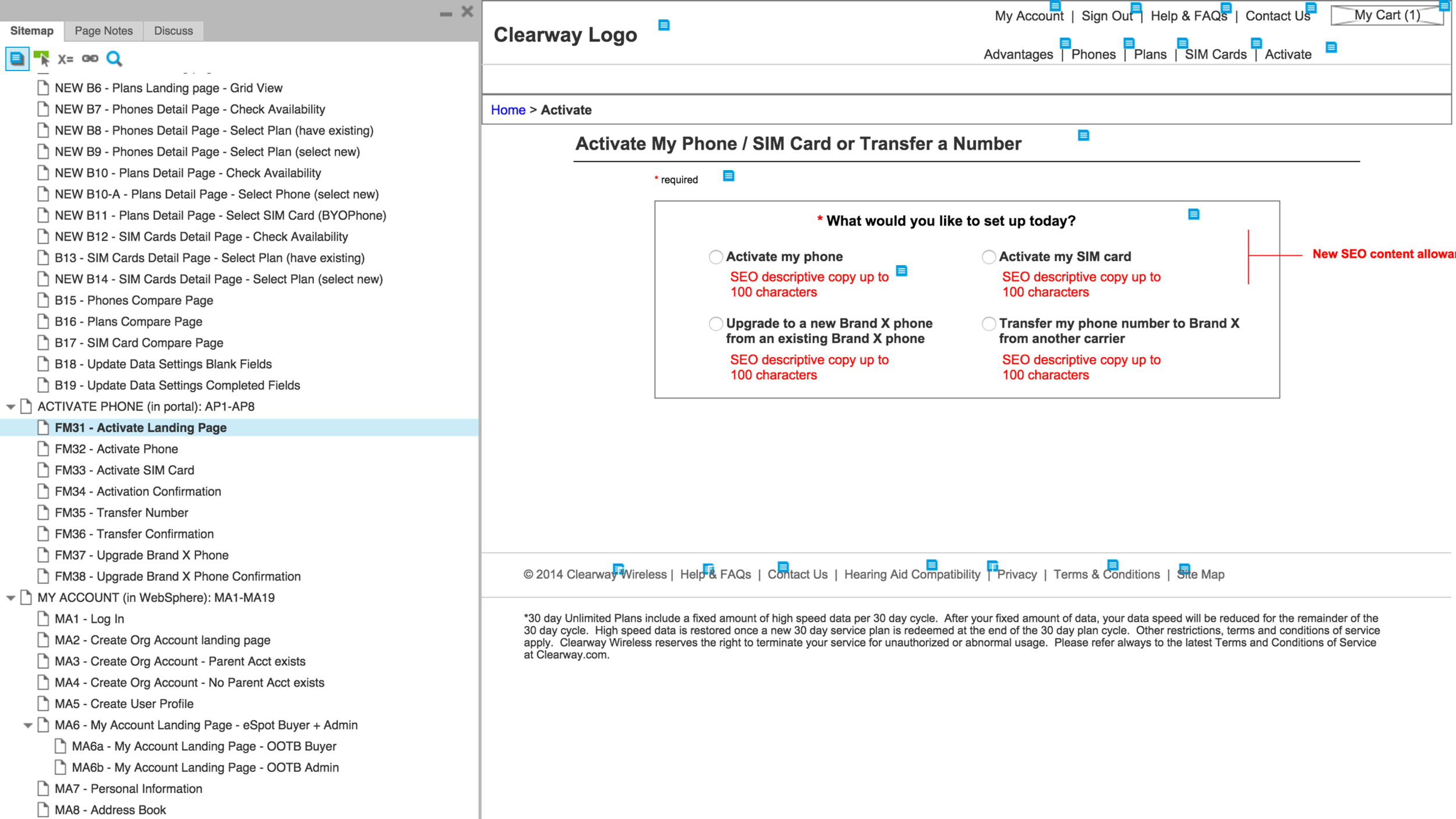This screenshot has width=1456, height=819.
Task: Click Activate in main navigation
Action: [1288, 54]
